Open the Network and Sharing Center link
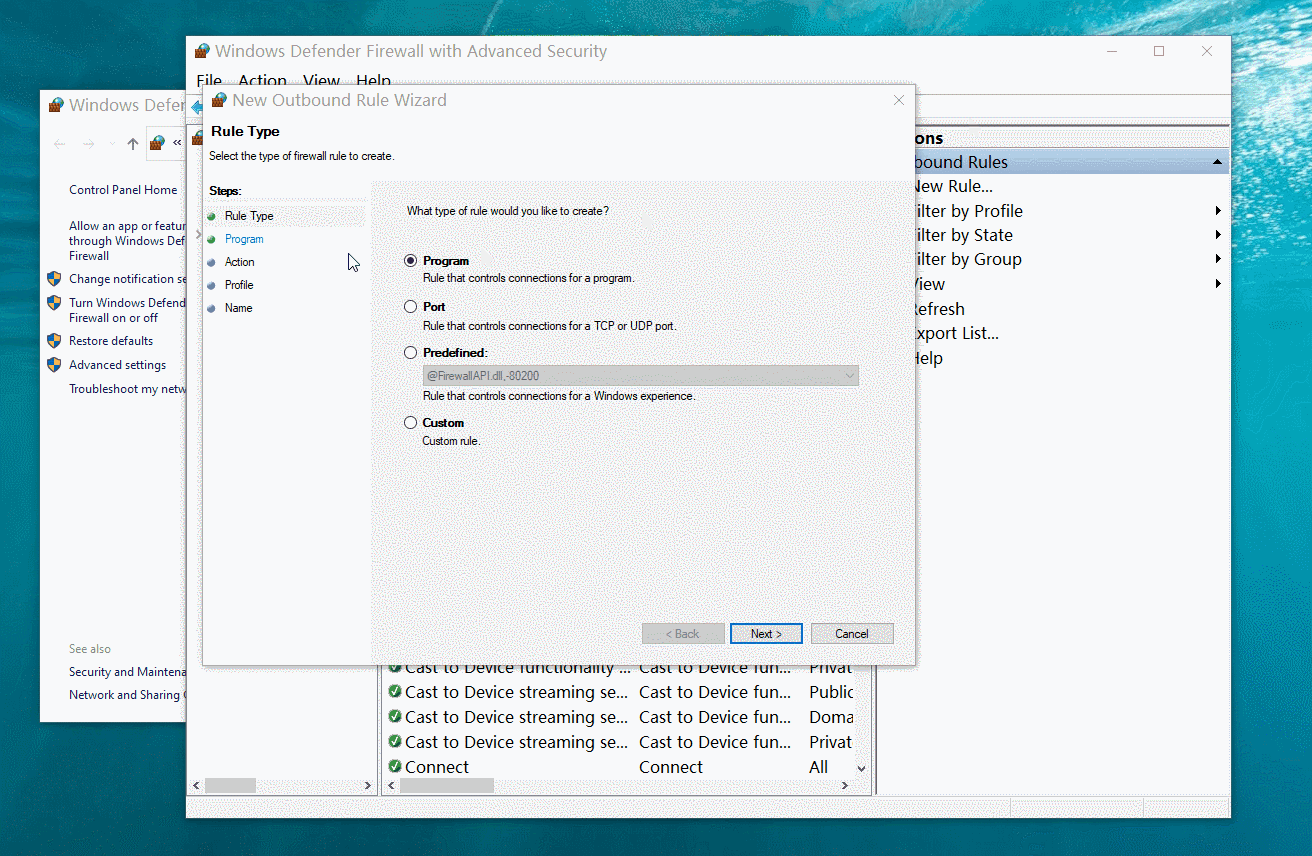Image resolution: width=1312 pixels, height=856 pixels. click(125, 695)
